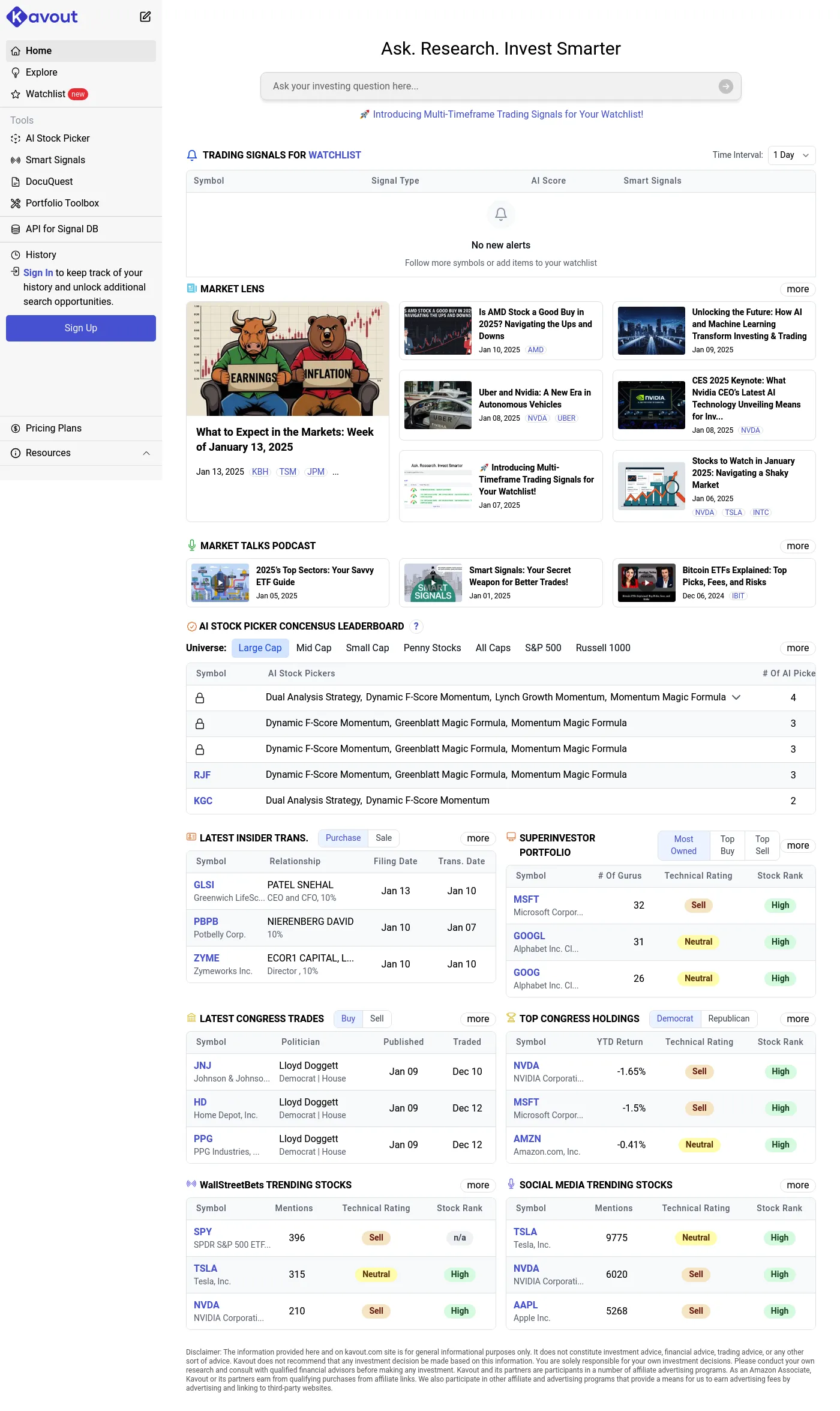Click the TSLA symbol in social media trending
The image size is (840, 1411).
pos(525,1232)
